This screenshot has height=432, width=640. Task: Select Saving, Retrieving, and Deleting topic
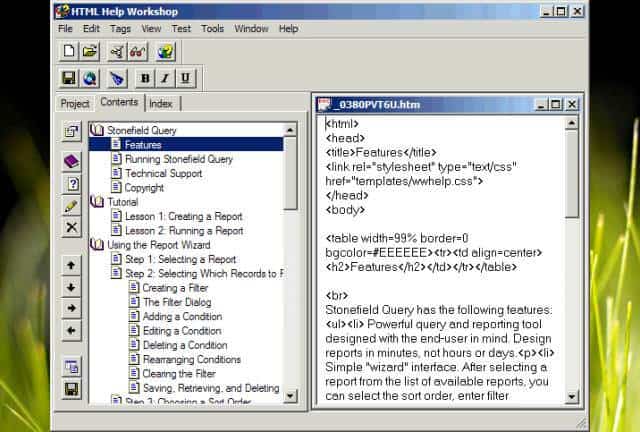click(x=211, y=388)
